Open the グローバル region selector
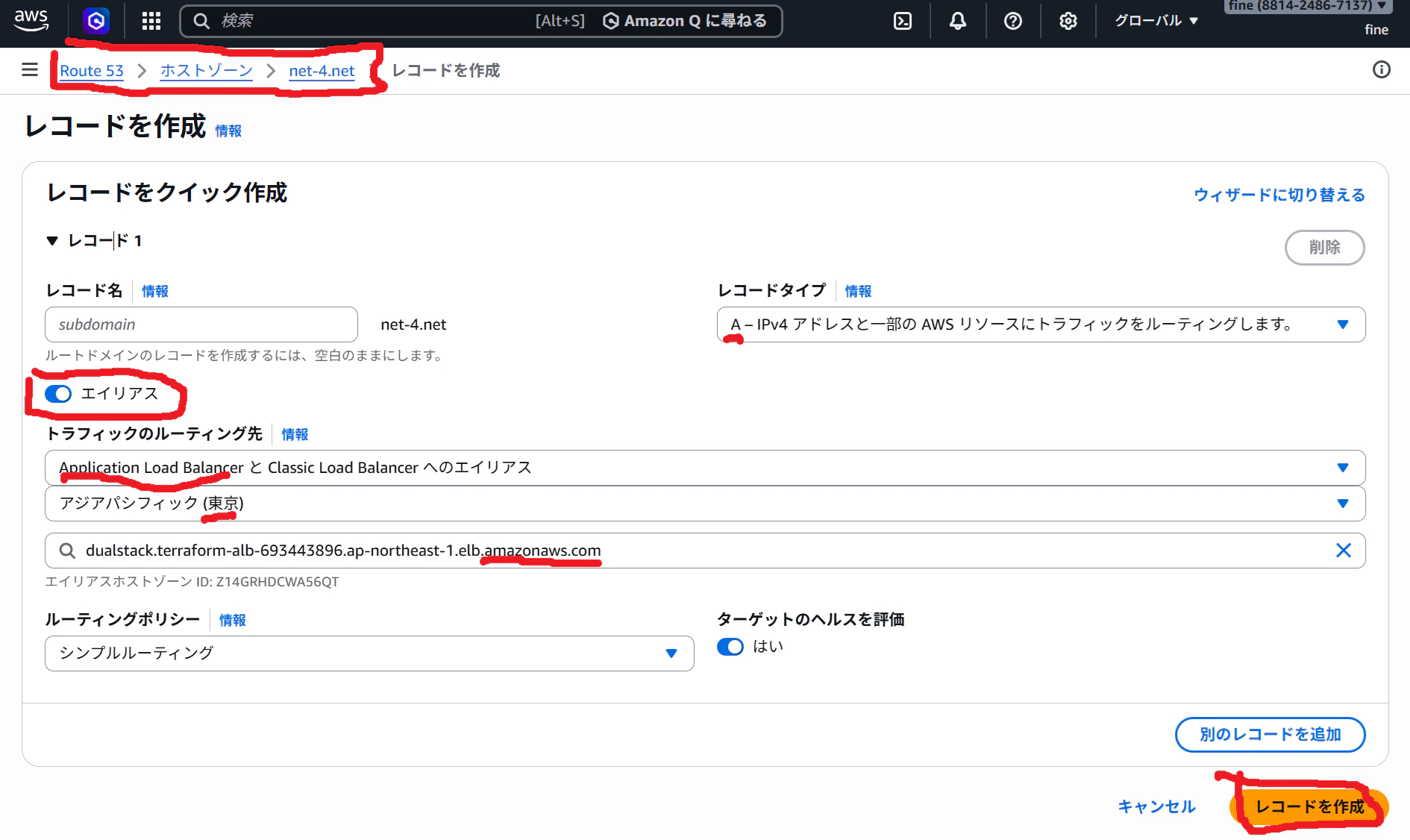The height and width of the screenshot is (840, 1410). 1156,21
